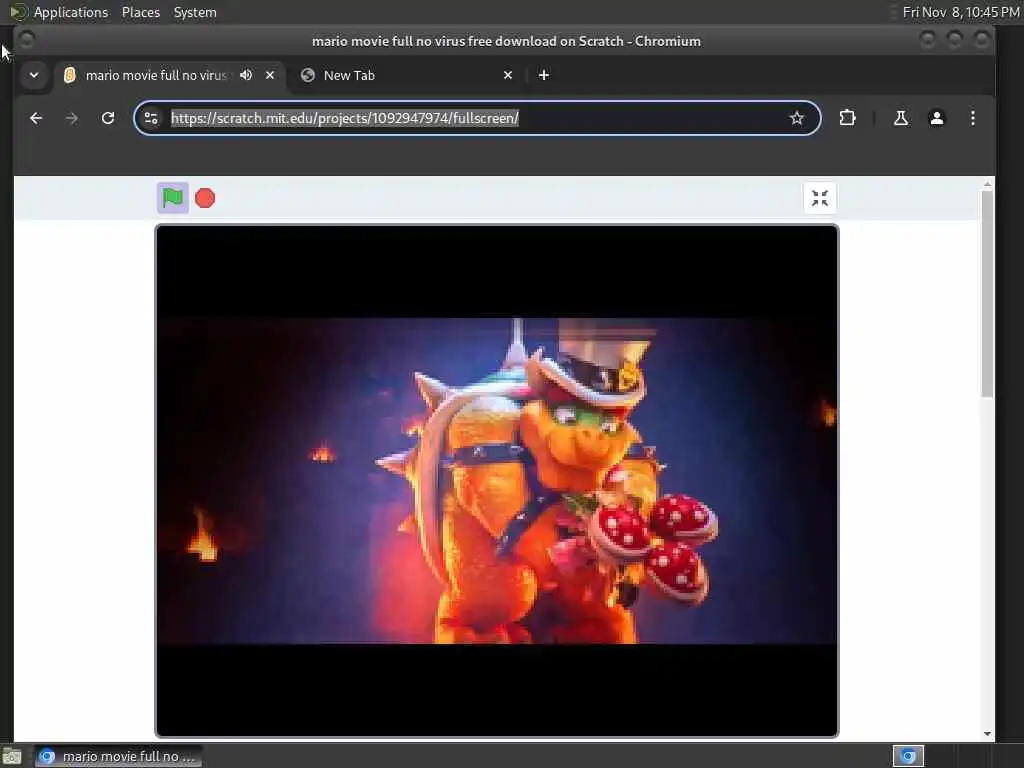
Task: Mute the mario movie tab audio
Action: pos(246,75)
